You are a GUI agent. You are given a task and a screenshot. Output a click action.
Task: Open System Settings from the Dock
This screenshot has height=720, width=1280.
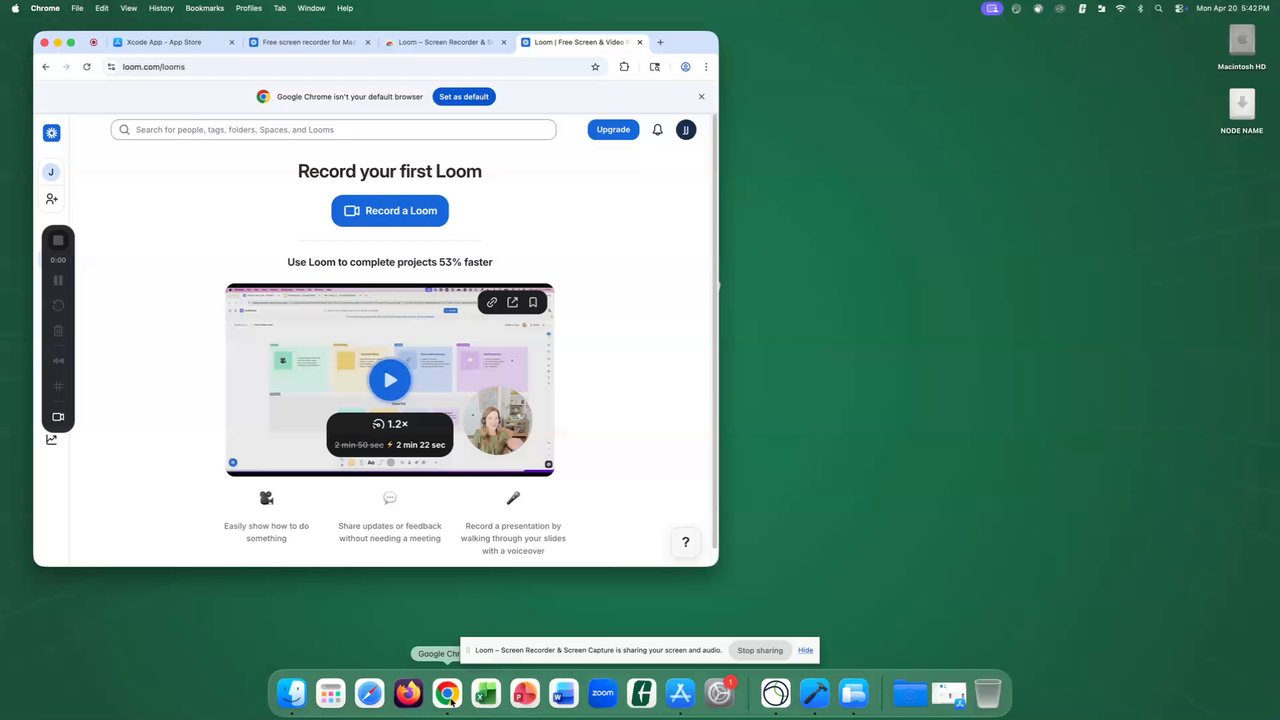(x=719, y=693)
